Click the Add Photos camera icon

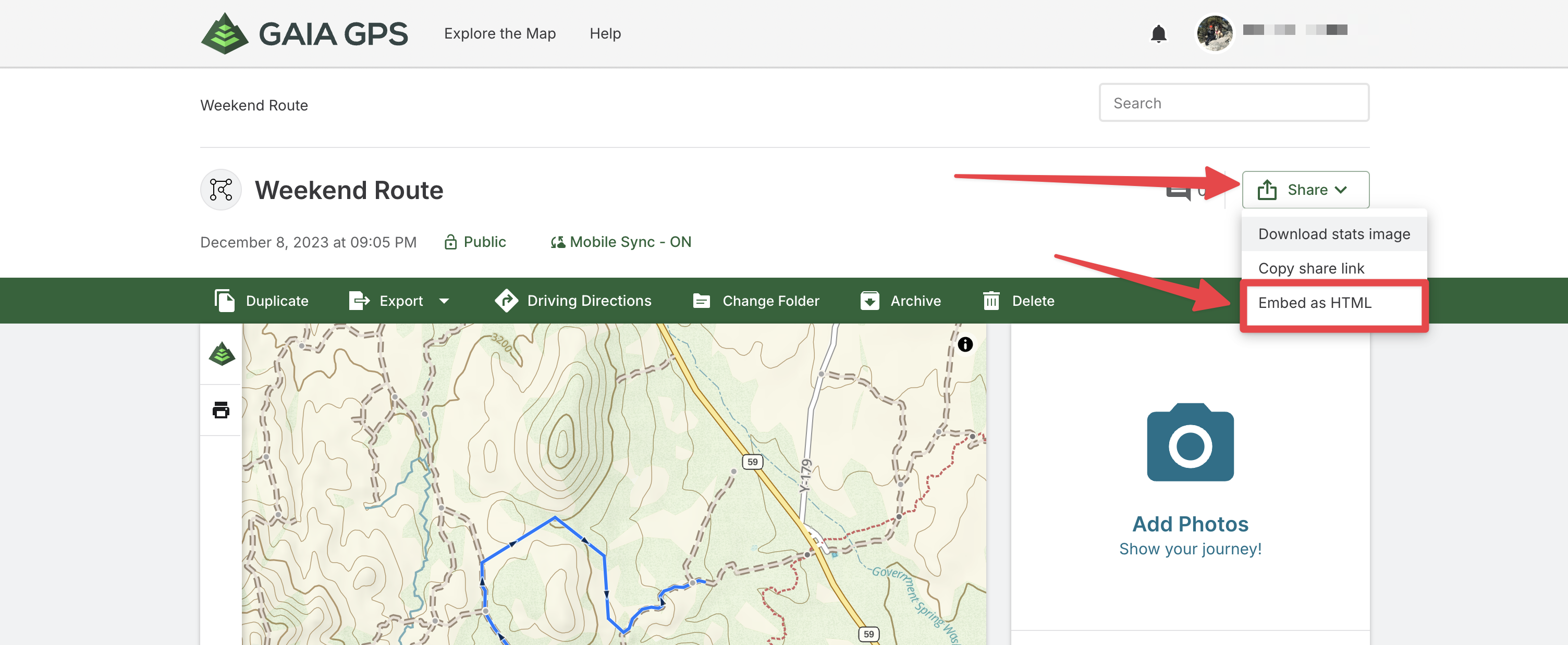pyautogui.click(x=1190, y=442)
